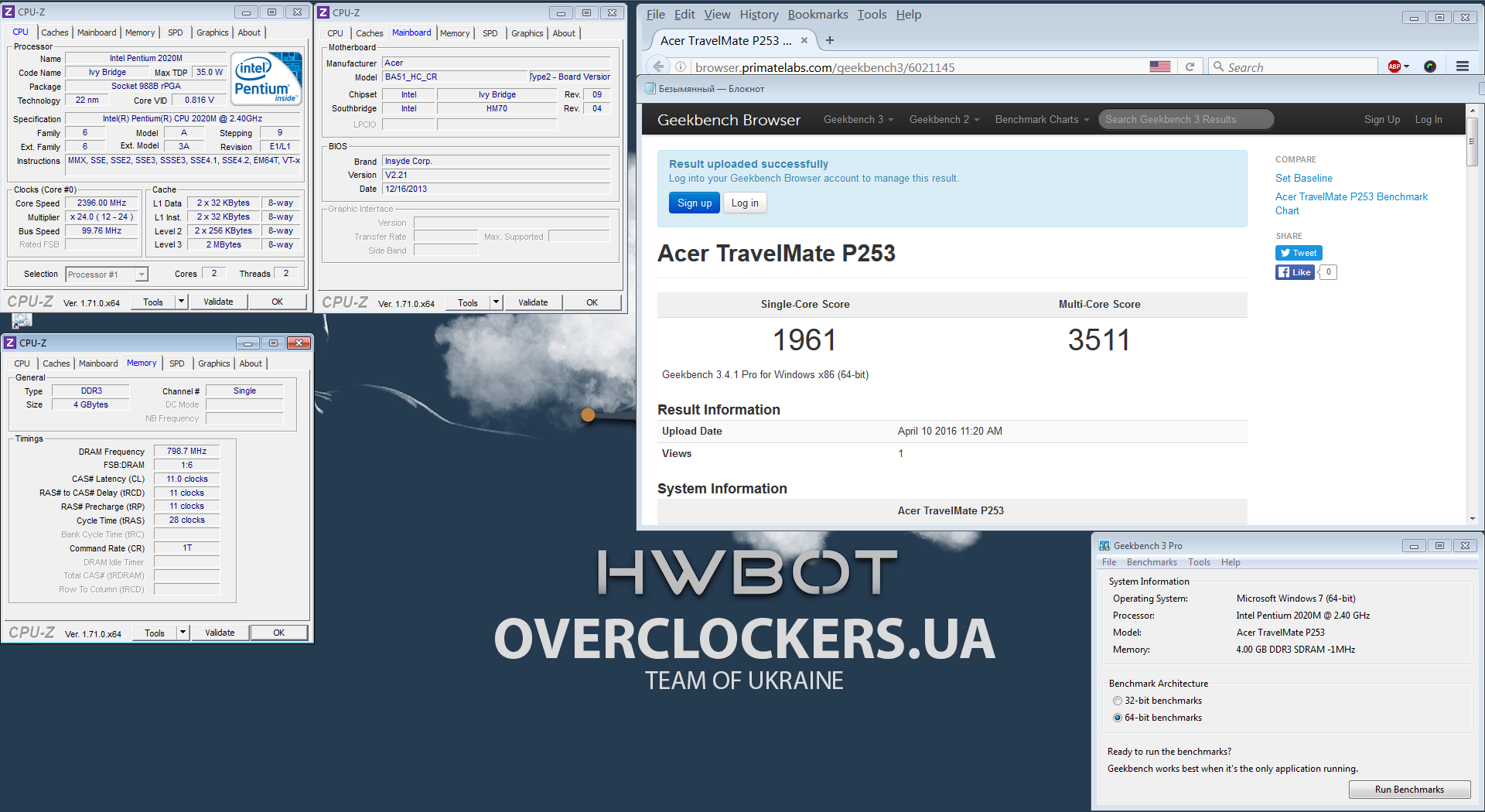Image resolution: width=1485 pixels, height=812 pixels.
Task: Open the Firefox hamburger menu
Action: click(x=1463, y=67)
